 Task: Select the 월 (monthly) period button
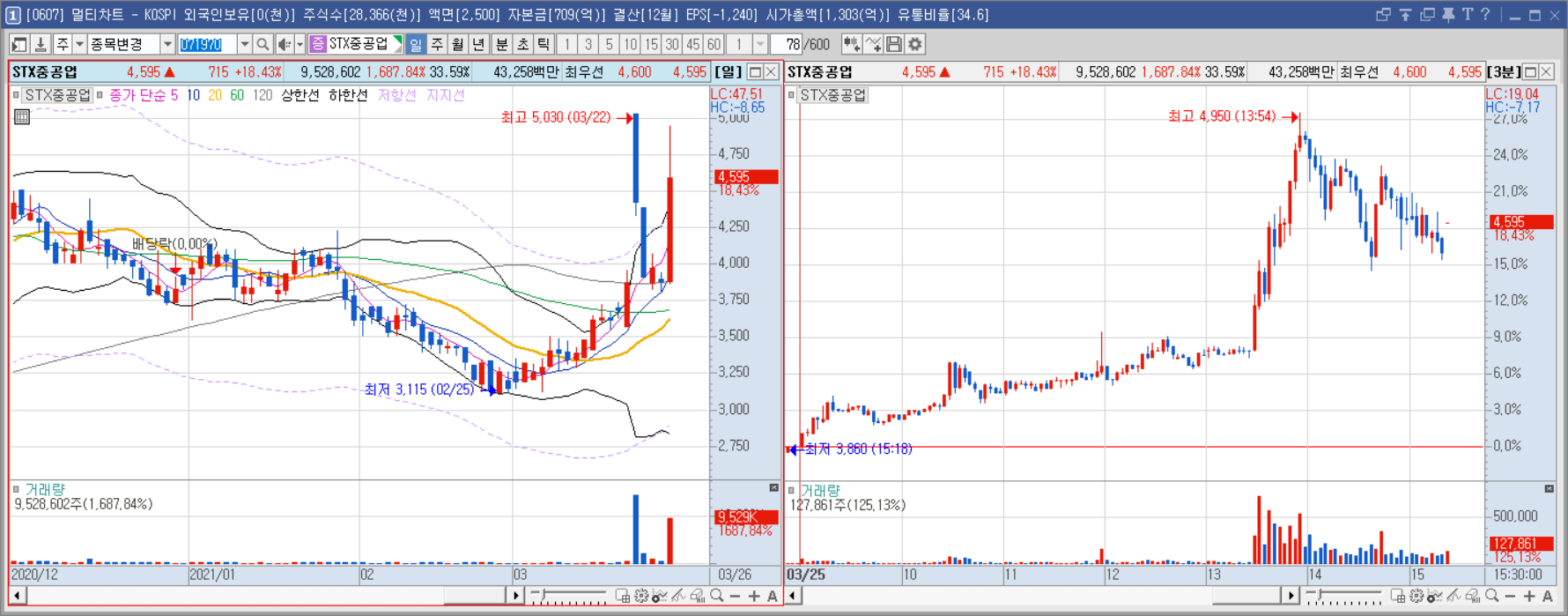point(458,44)
